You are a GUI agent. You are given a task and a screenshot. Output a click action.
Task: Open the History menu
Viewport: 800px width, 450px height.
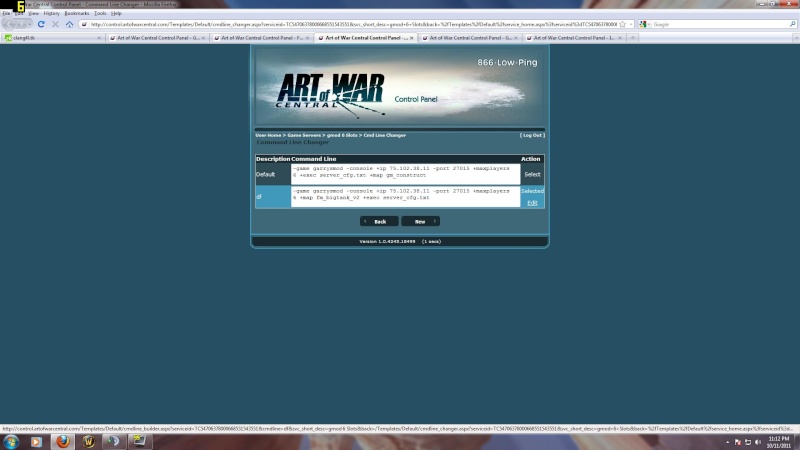52,13
